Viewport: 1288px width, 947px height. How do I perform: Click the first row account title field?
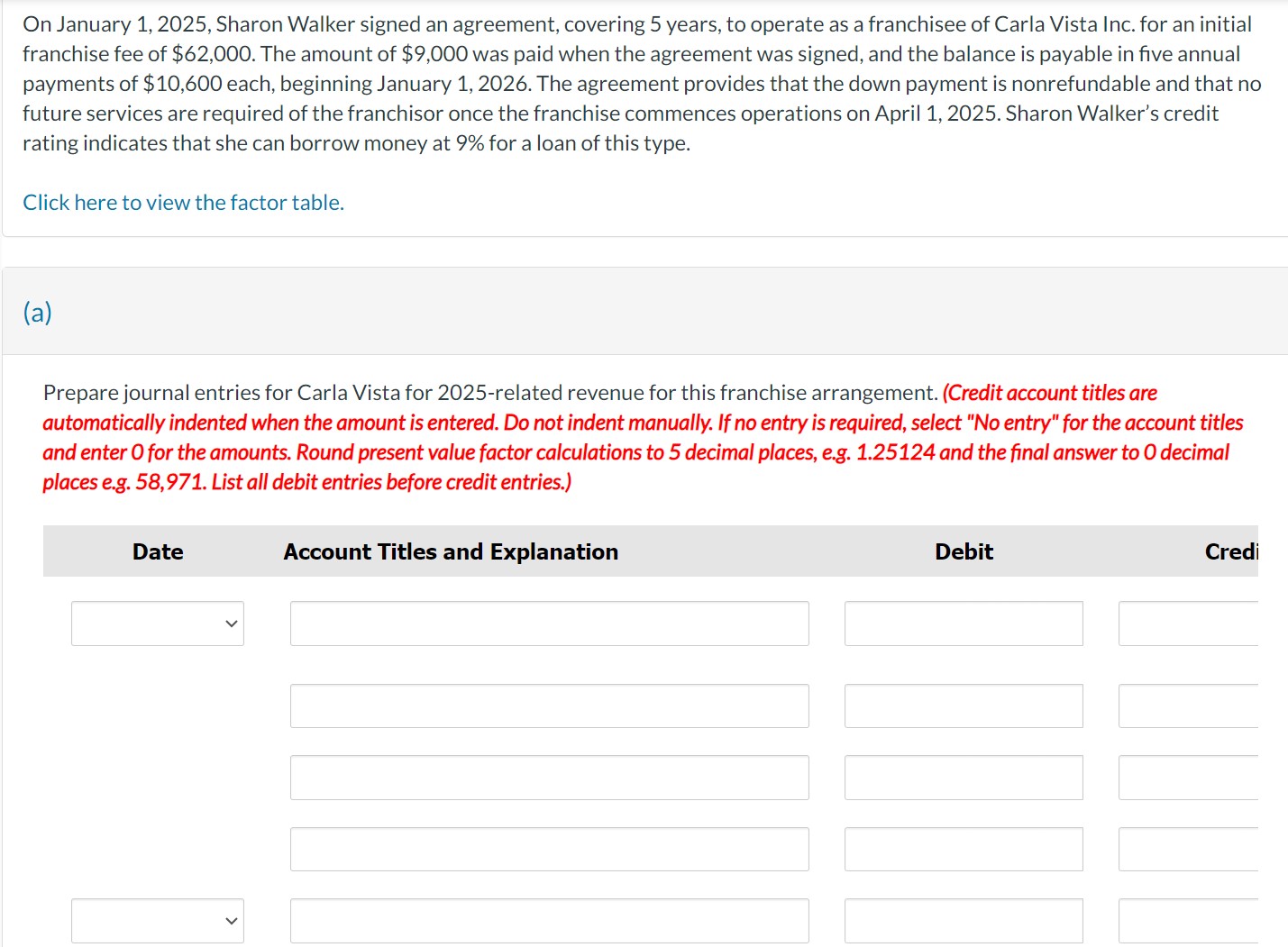click(550, 624)
